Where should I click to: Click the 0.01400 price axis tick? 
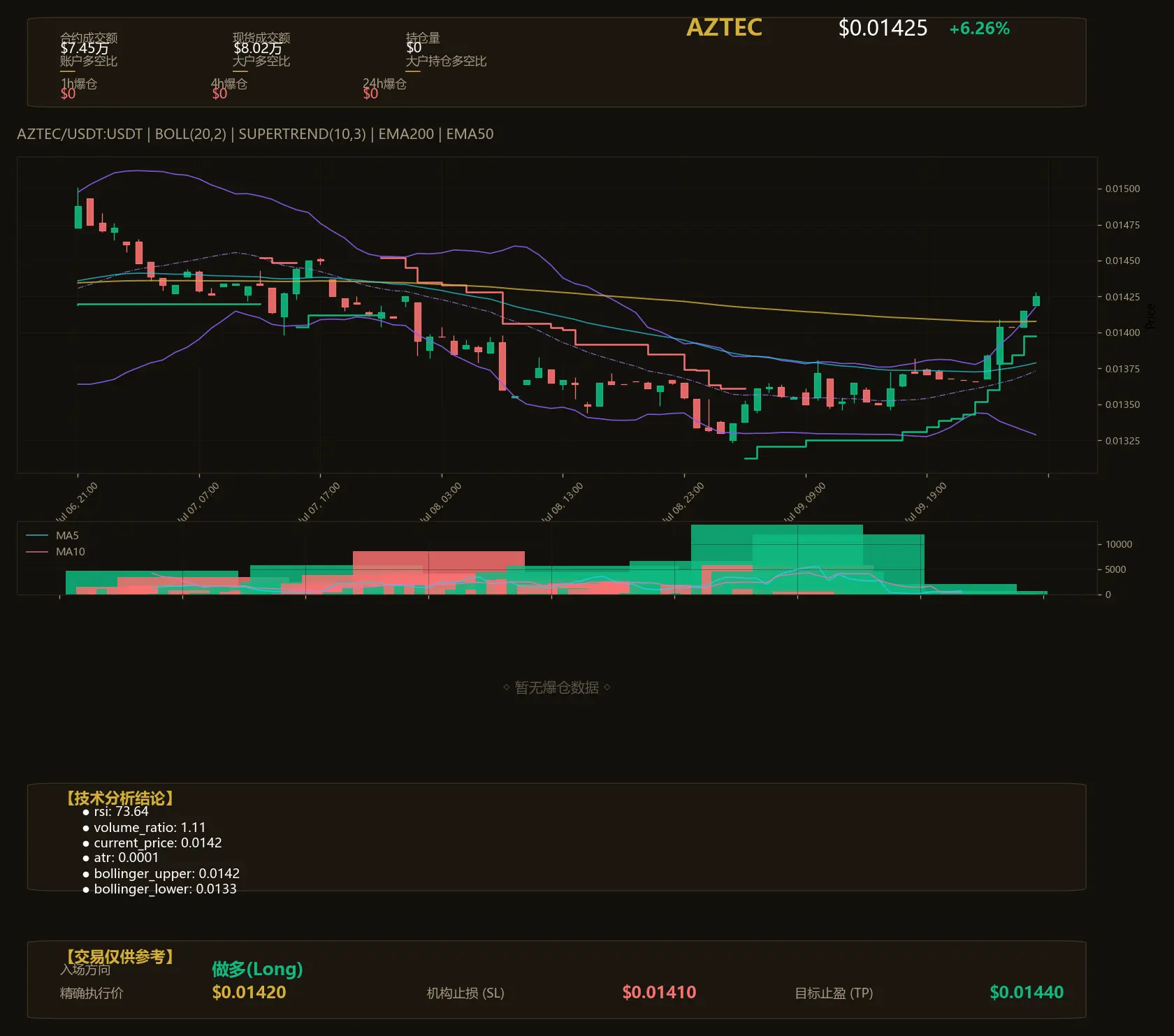[1122, 333]
